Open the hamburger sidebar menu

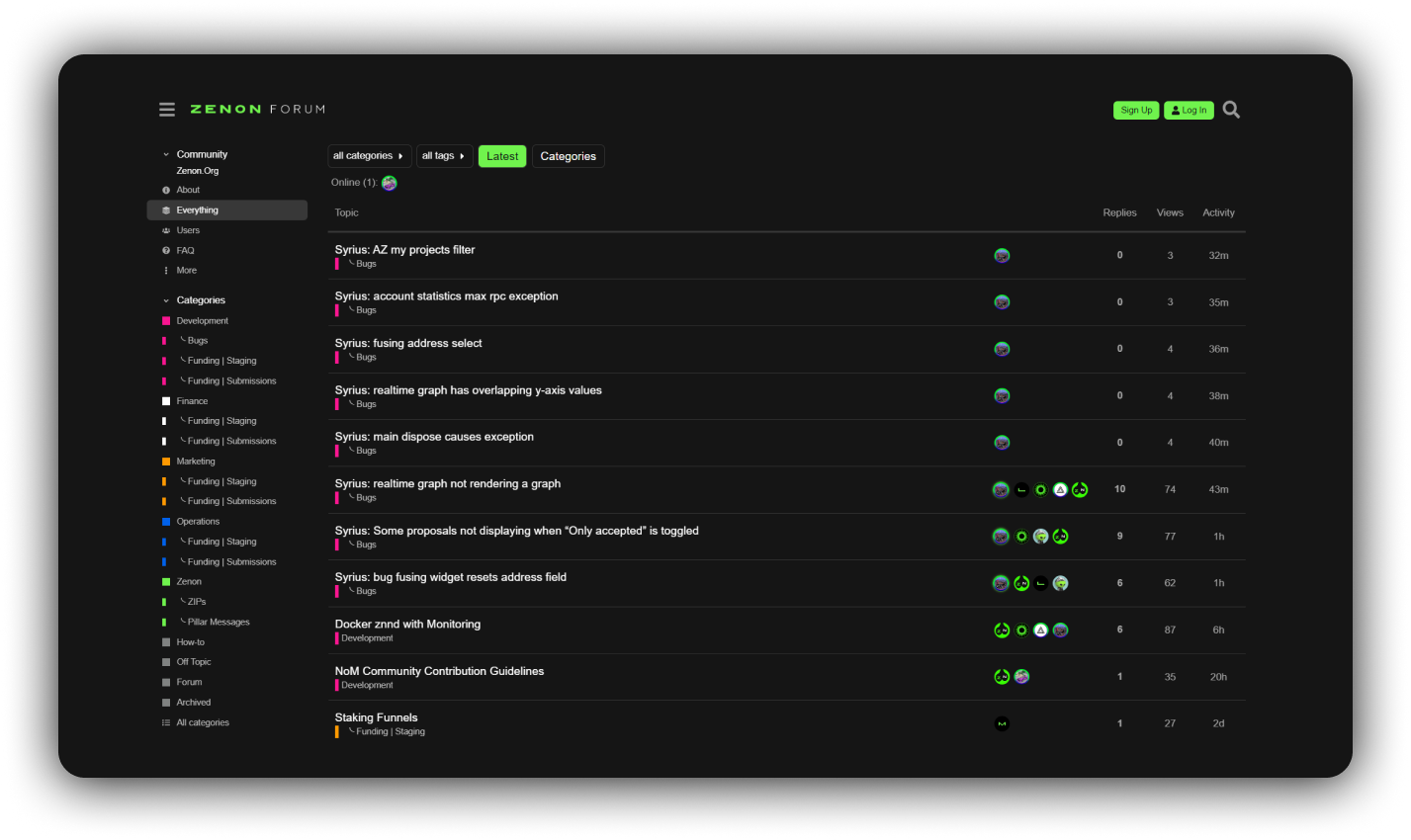coord(167,110)
